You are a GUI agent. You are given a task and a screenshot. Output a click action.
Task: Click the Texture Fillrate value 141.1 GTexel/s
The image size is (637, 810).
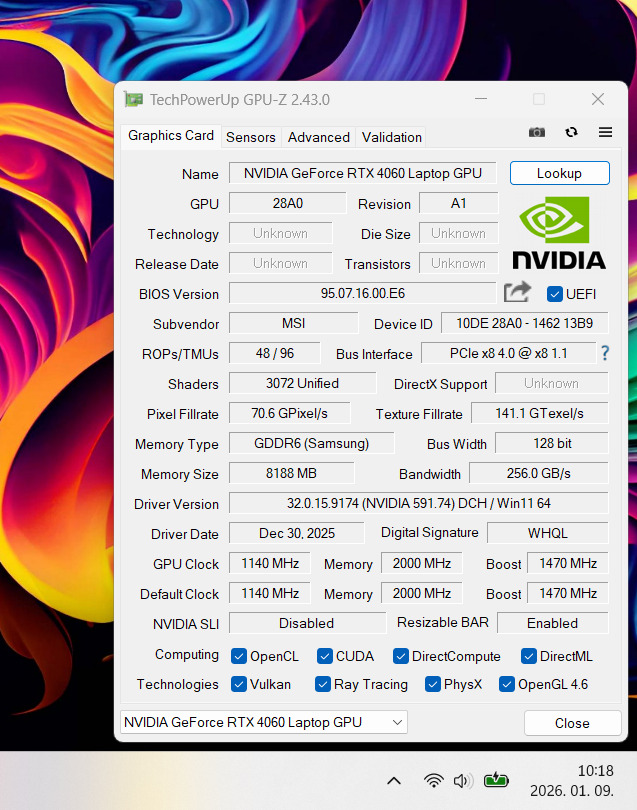coord(539,413)
